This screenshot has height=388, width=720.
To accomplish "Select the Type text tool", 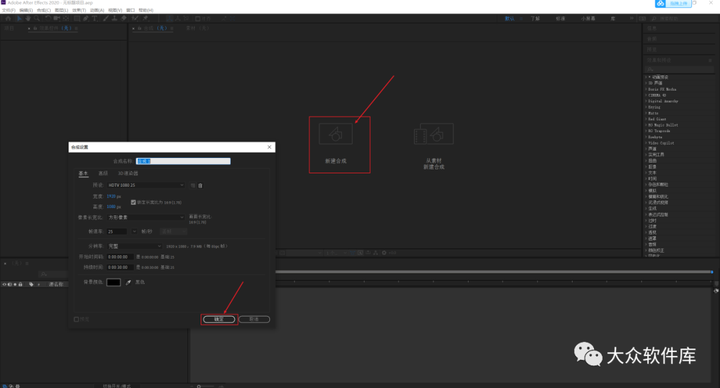I will pyautogui.click(x=95, y=18).
